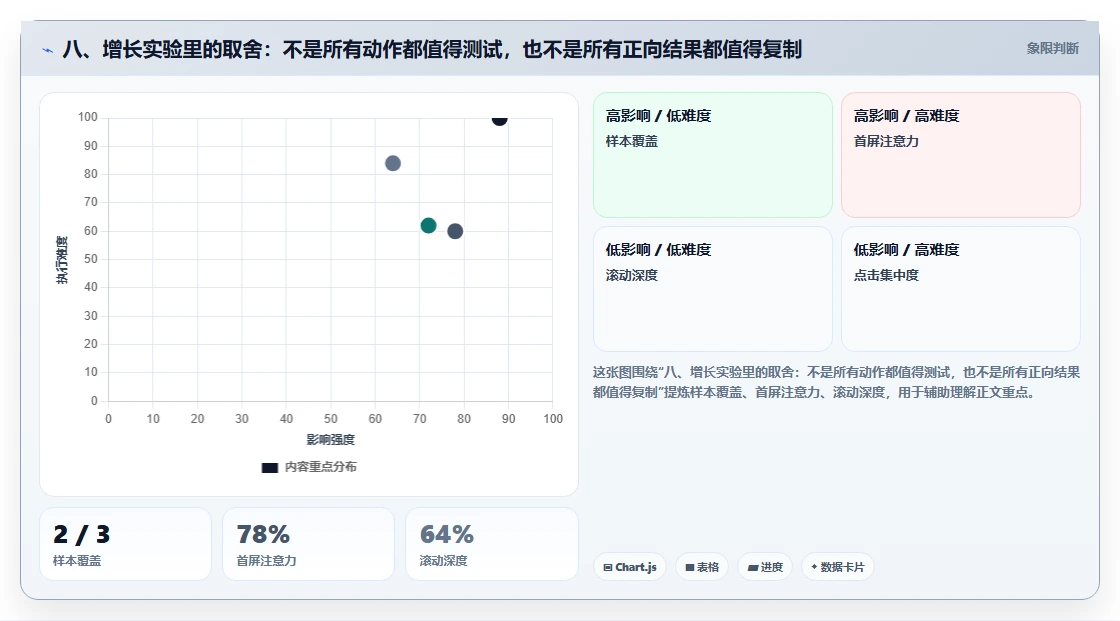
Task: Click the Chart.js tag chip
Action: [x=630, y=567]
